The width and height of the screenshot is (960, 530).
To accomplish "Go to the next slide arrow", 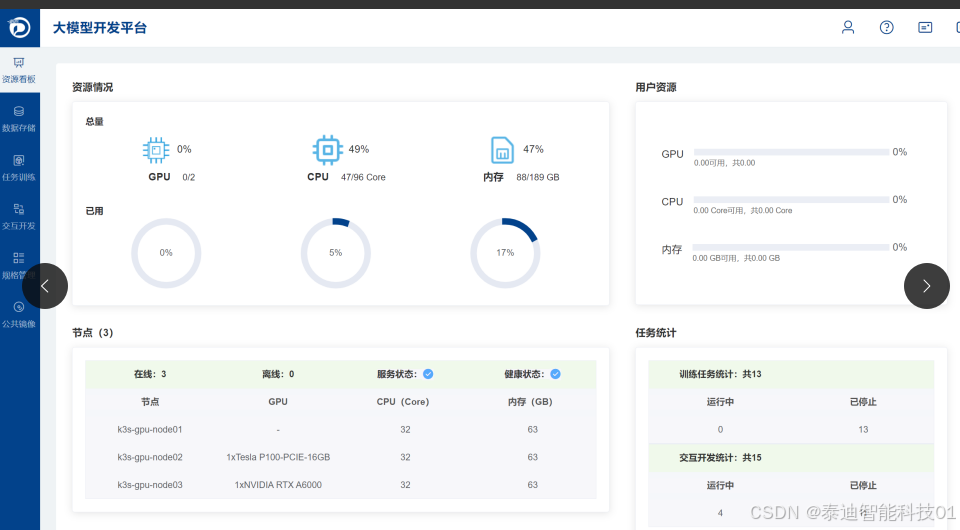I will pos(927,286).
